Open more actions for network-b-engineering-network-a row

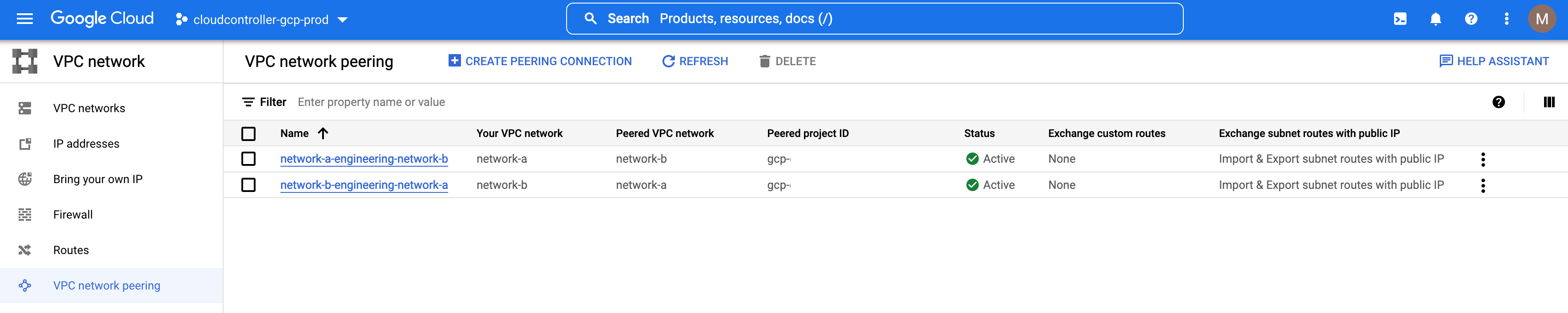[x=1483, y=185]
